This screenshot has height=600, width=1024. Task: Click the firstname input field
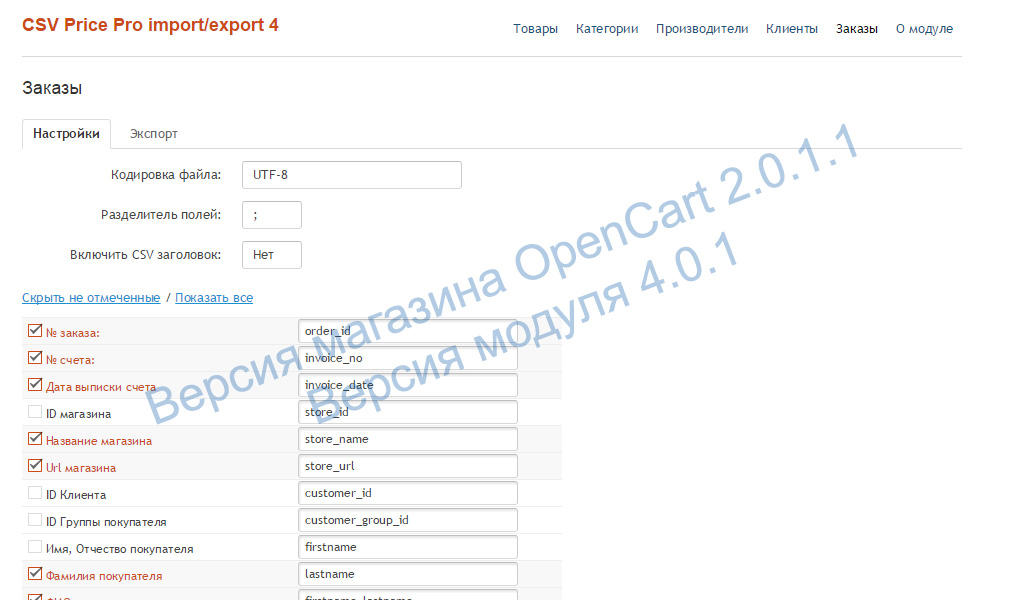tap(408, 547)
